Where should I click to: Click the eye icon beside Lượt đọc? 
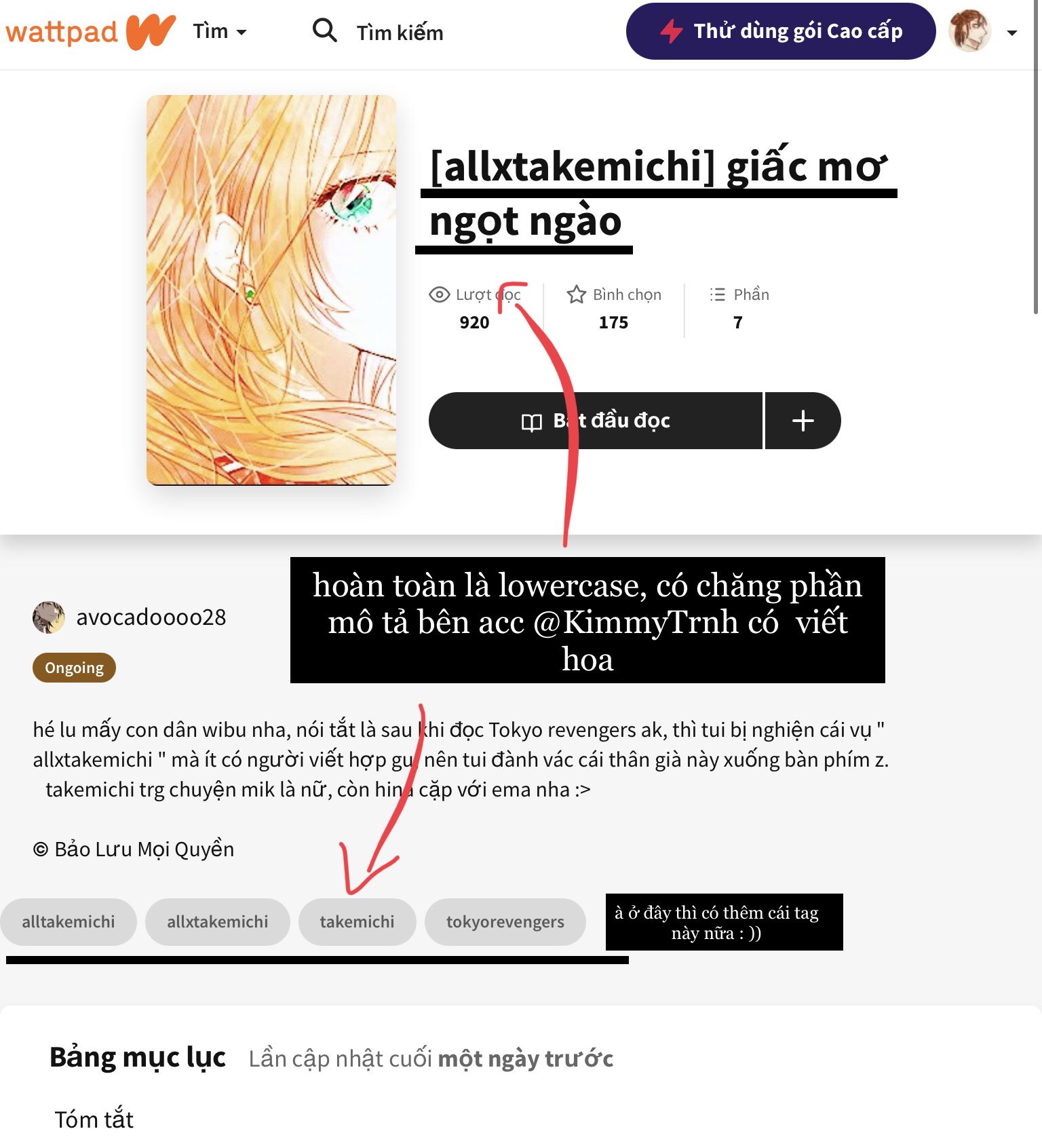point(440,294)
